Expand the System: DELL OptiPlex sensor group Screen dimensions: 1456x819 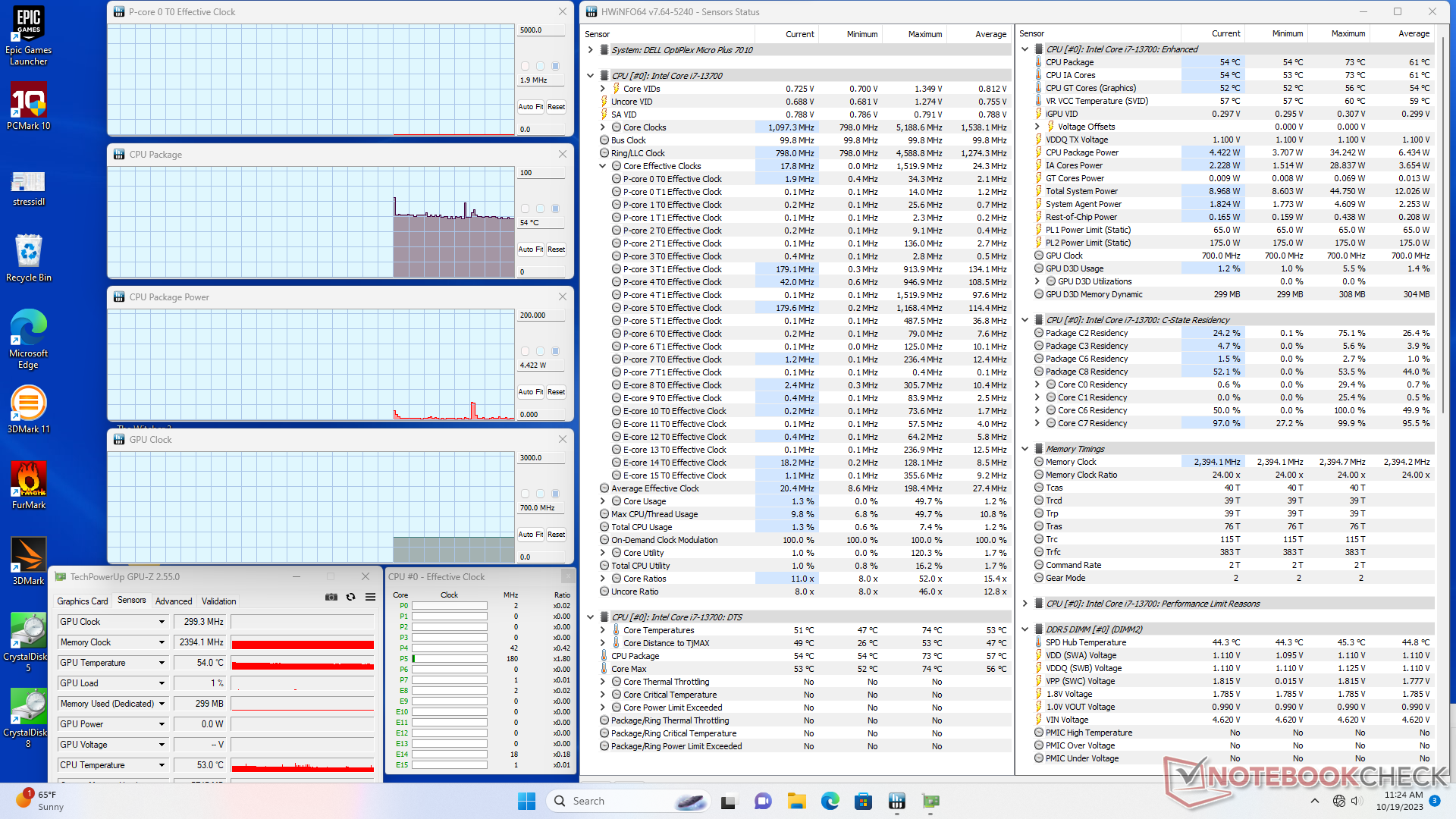(591, 50)
